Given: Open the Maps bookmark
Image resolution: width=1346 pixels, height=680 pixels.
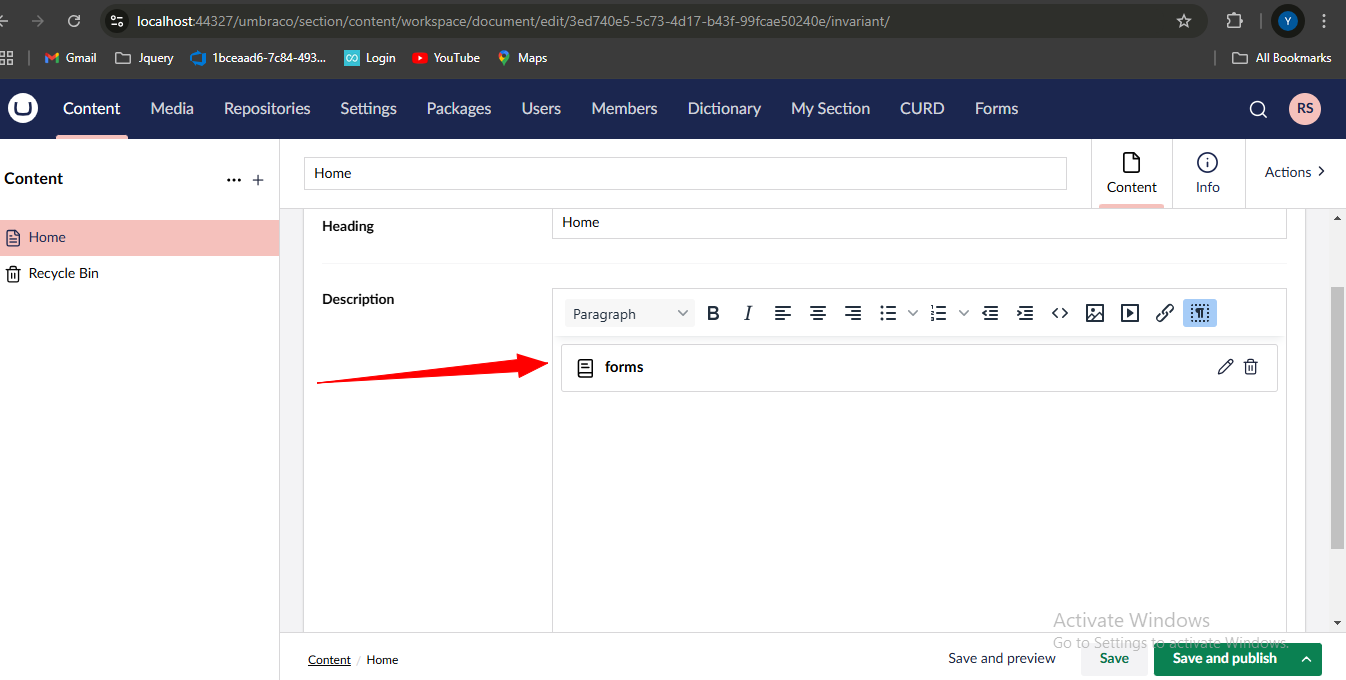Looking at the screenshot, I should 522,58.
